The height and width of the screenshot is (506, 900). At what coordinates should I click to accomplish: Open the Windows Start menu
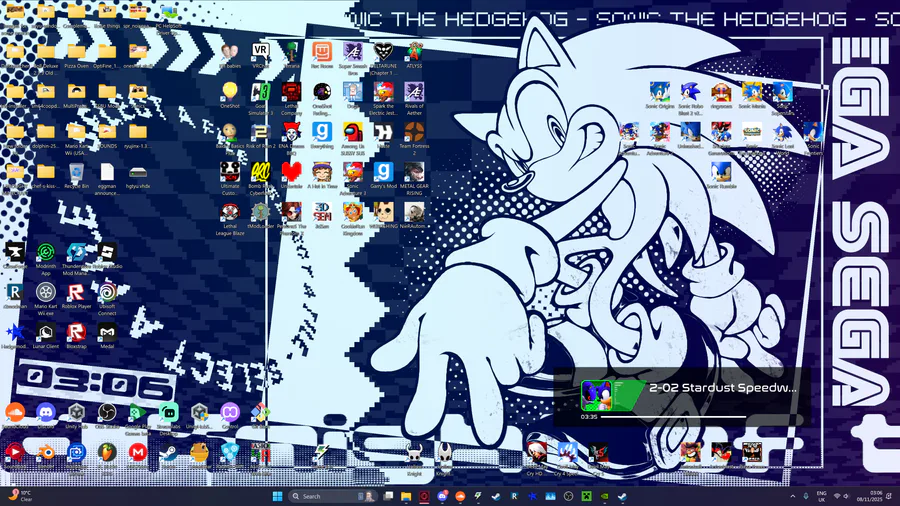pos(277,496)
